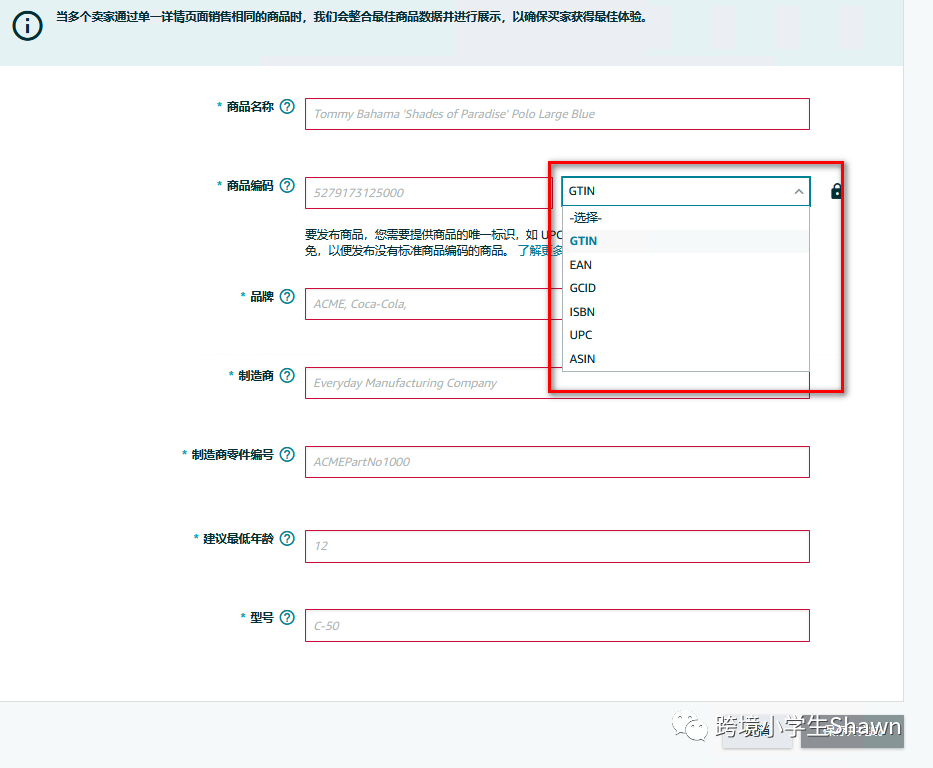Screen dimensions: 933x768
Task: Choose the ASIN option in the list
Action: [584, 358]
